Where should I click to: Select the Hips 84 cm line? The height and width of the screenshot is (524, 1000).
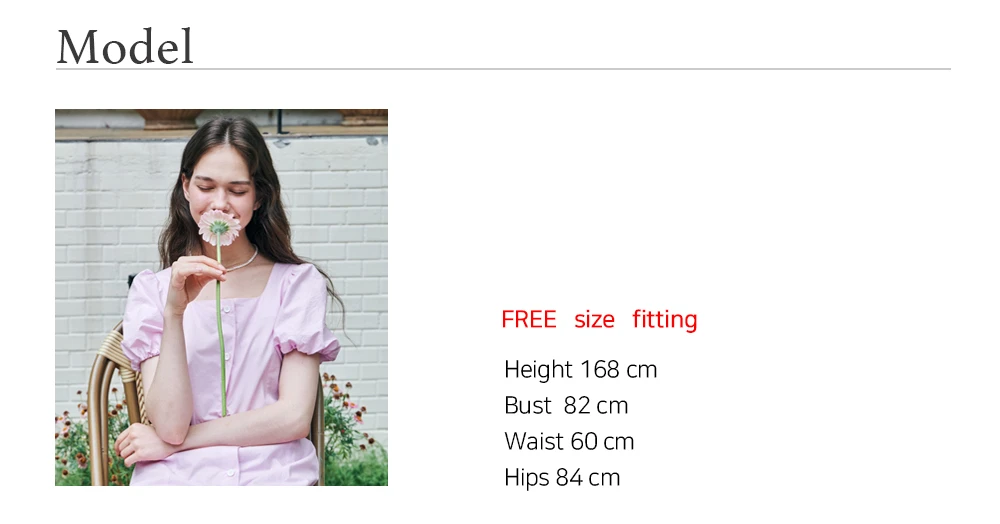(562, 477)
